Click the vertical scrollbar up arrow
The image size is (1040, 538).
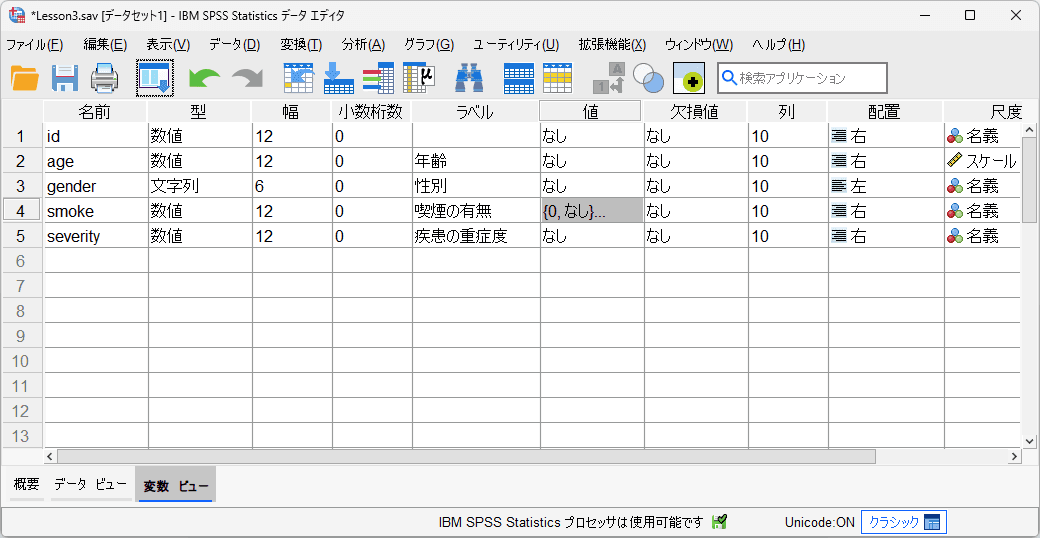(1029, 129)
